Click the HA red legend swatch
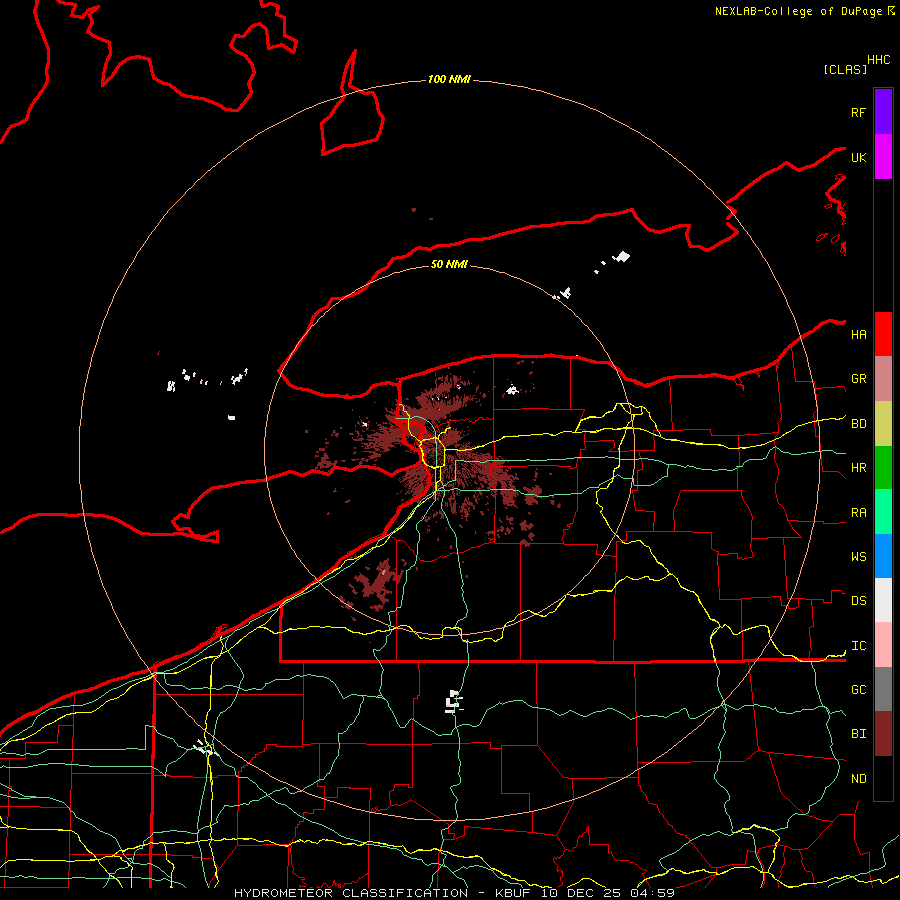 pyautogui.click(x=883, y=334)
